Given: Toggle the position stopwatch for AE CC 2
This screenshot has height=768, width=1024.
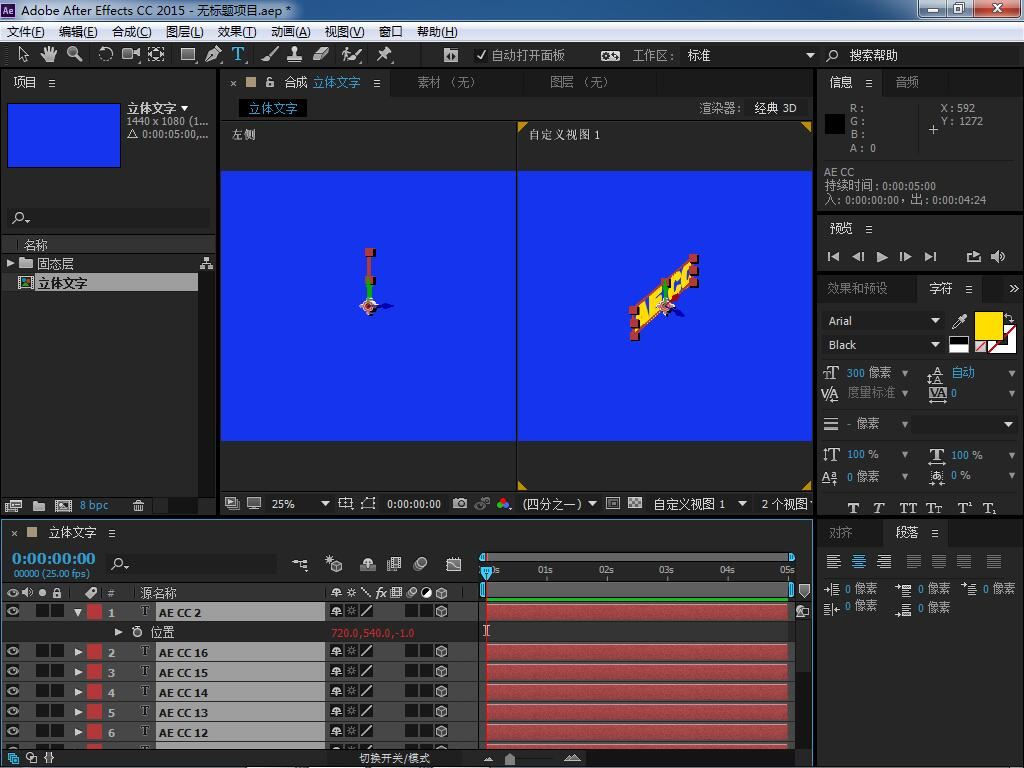Looking at the screenshot, I should coord(137,632).
